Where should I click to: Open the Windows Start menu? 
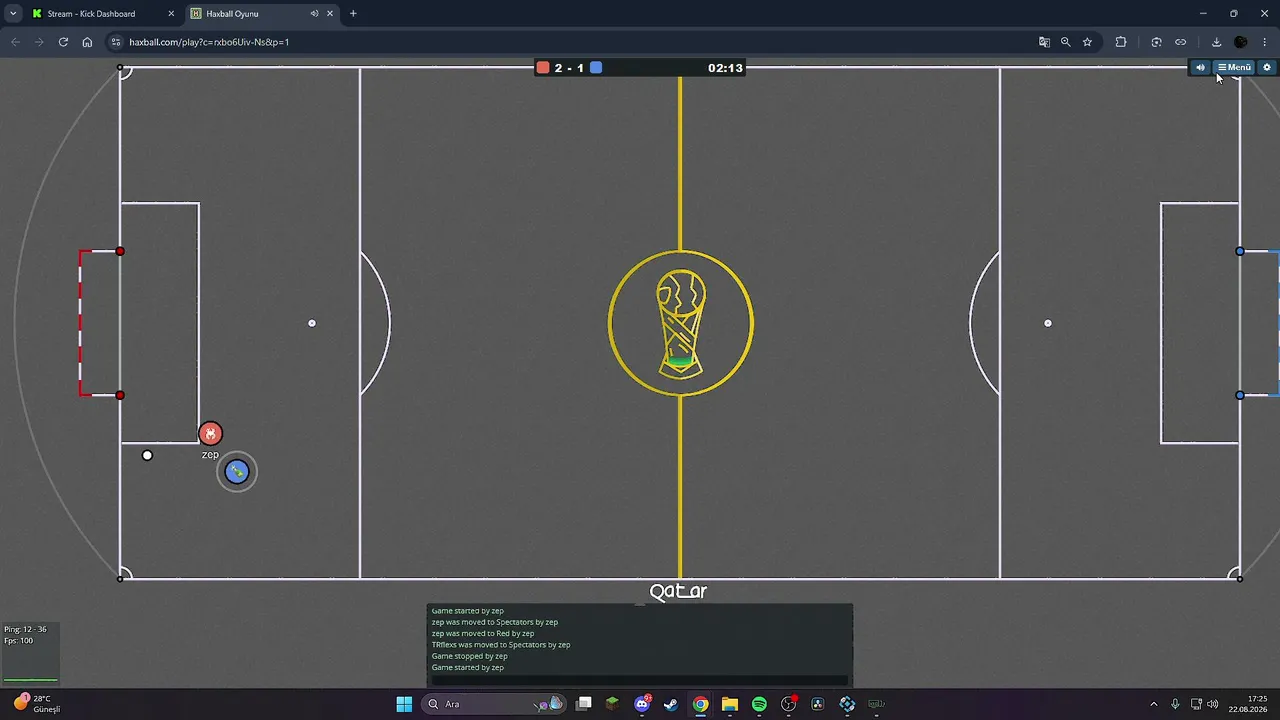[x=404, y=704]
